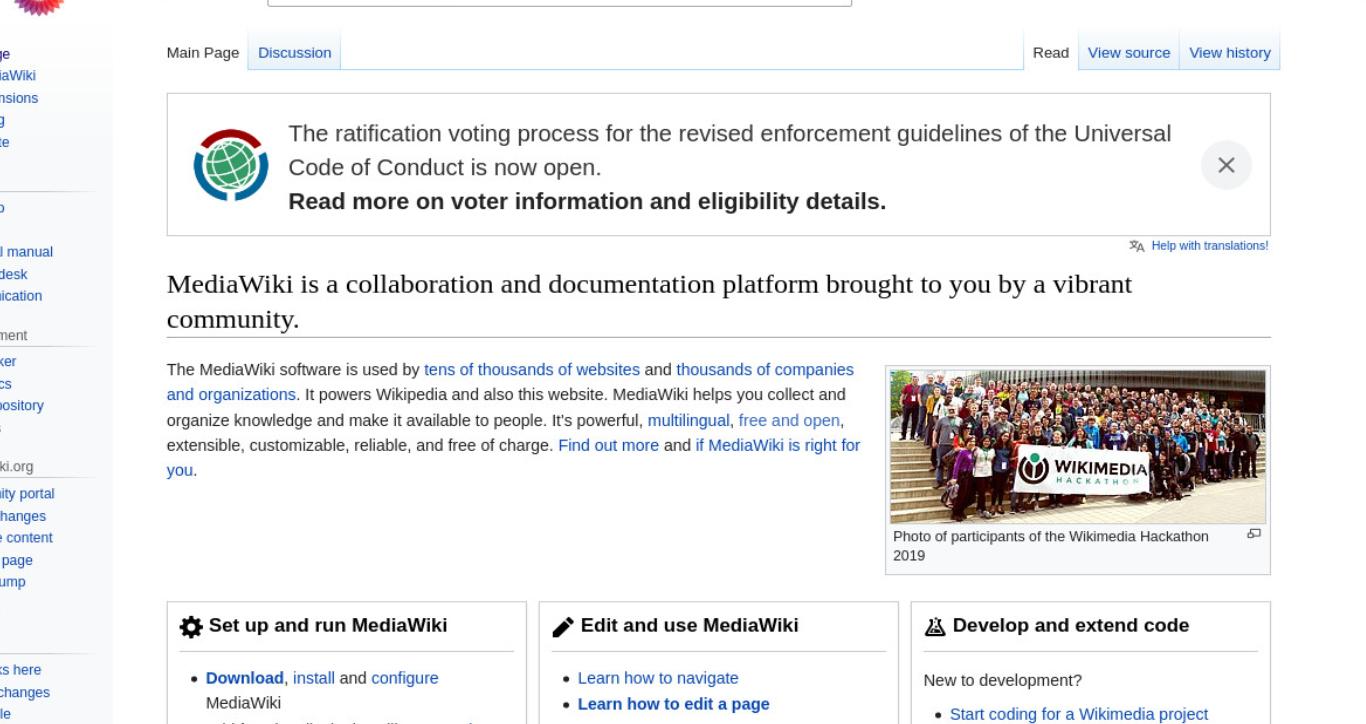Click the pencil icon beside Edit and use MediaWiki
The width and height of the screenshot is (1366, 724).
coord(563,627)
